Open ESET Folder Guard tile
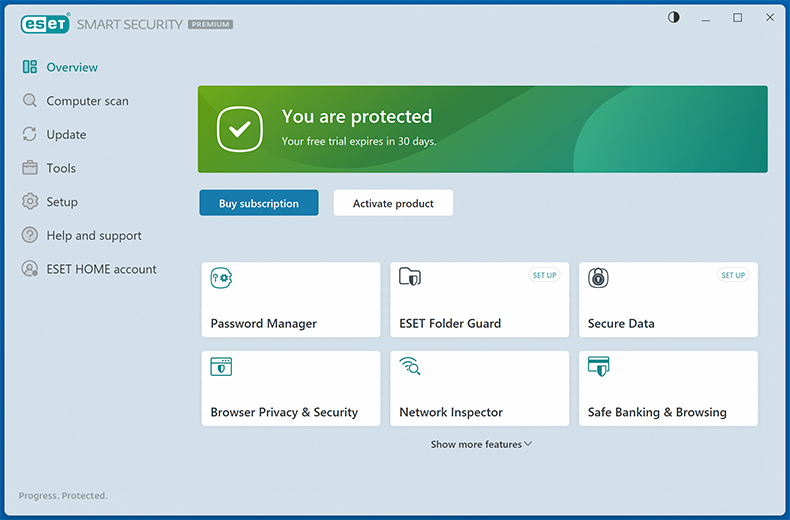 coord(480,300)
